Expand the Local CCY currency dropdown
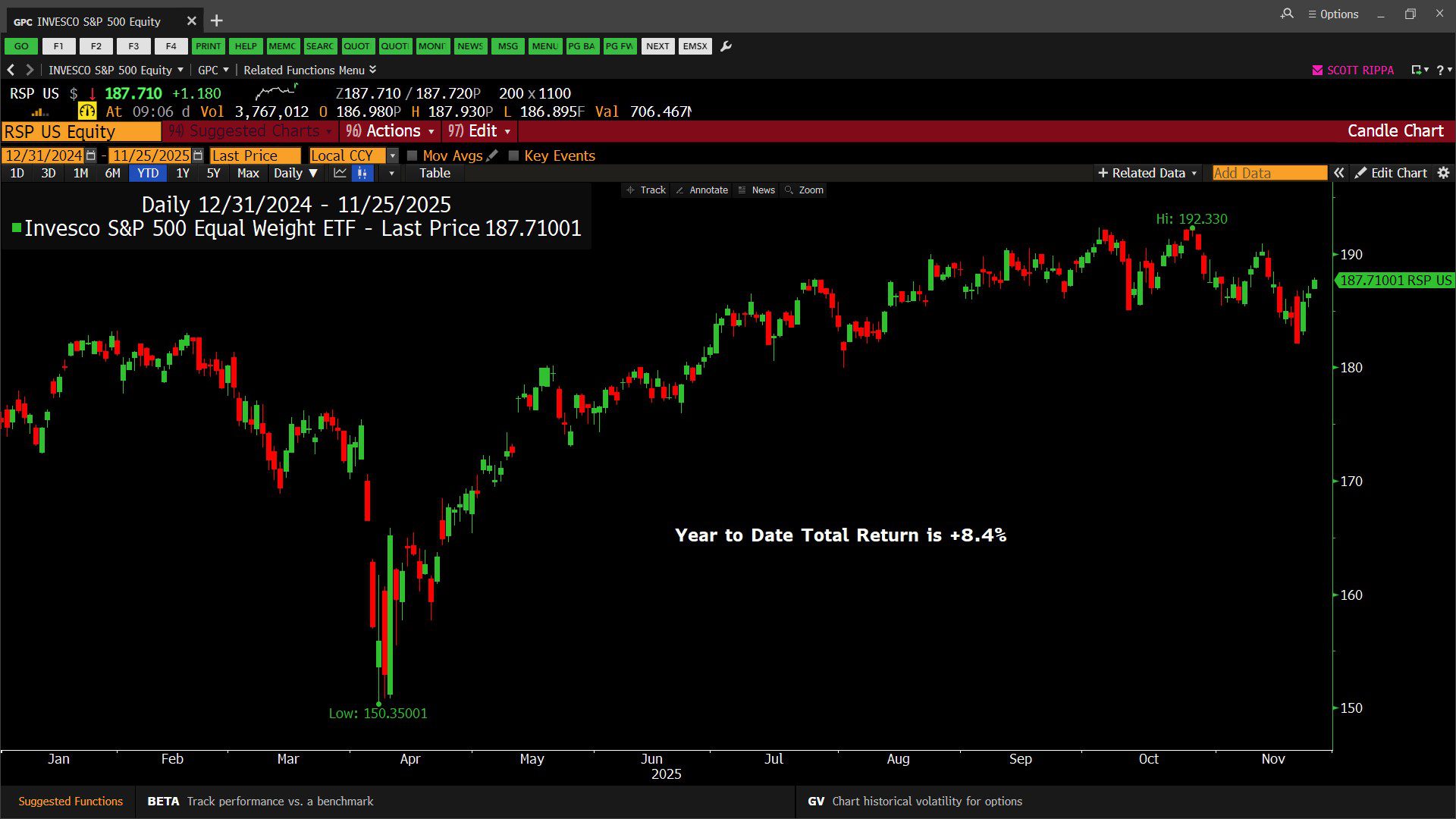Viewport: 1456px width, 819px height. tap(392, 155)
